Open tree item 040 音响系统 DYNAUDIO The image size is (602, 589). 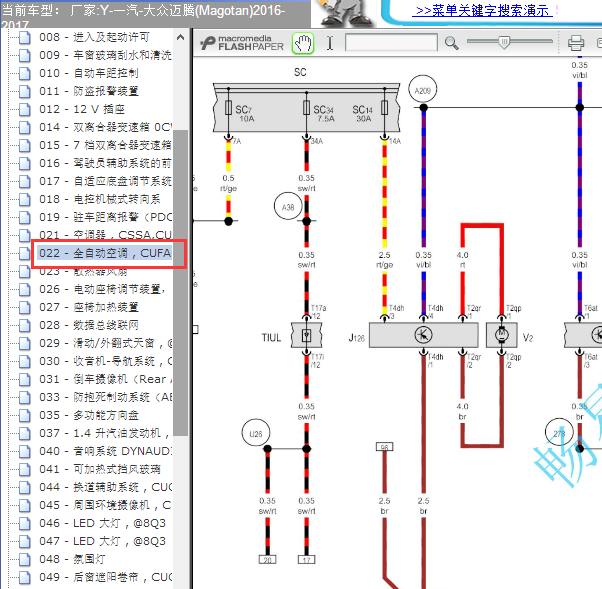coord(105,451)
